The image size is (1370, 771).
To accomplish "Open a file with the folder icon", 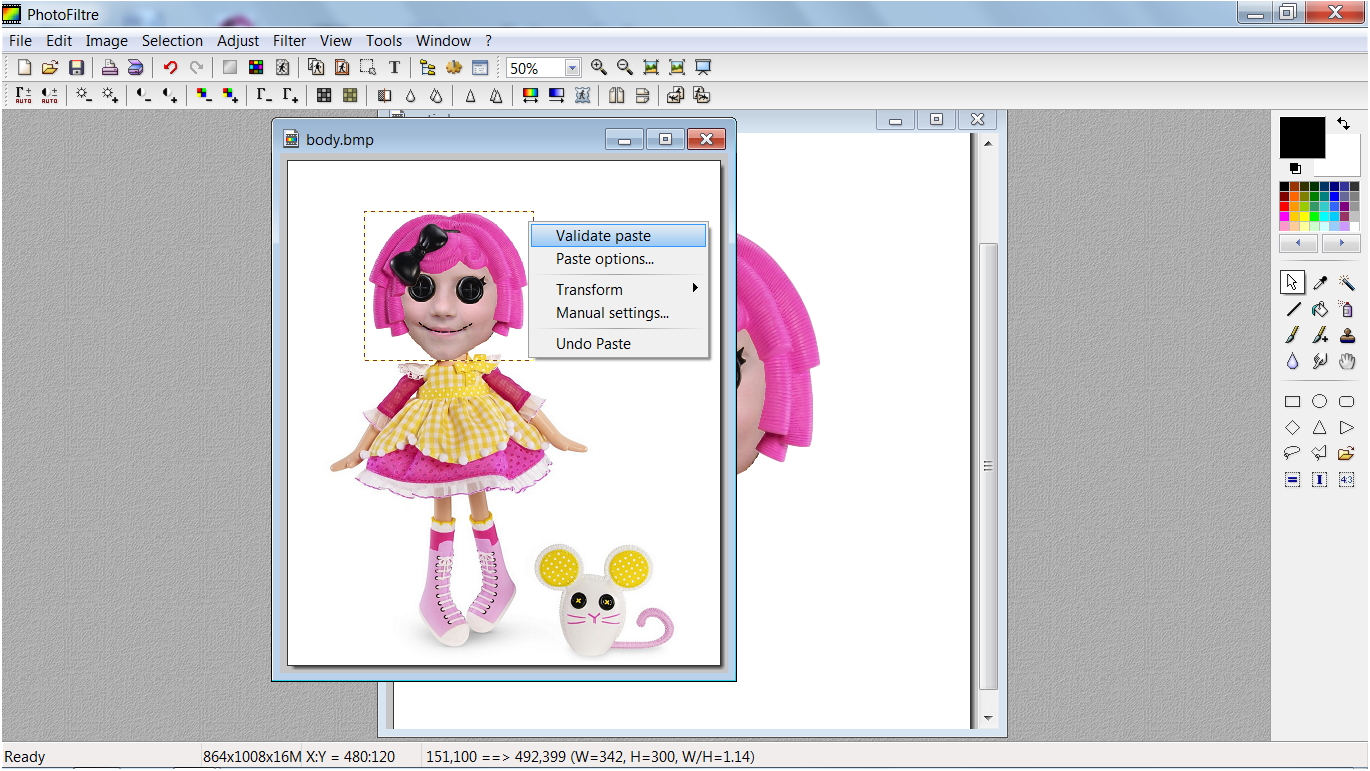I will click(x=50, y=67).
